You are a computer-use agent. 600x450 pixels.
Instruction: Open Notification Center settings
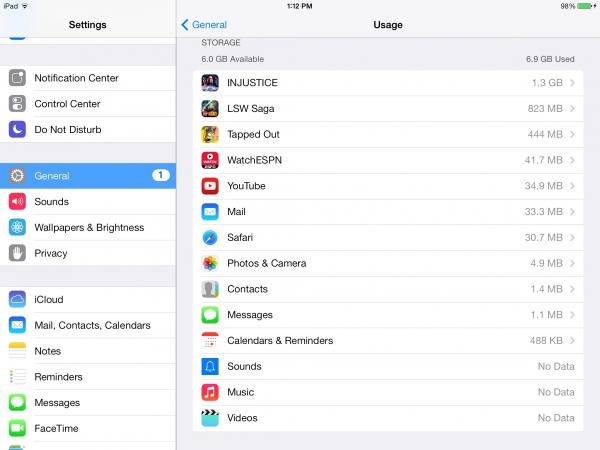pos(76,78)
